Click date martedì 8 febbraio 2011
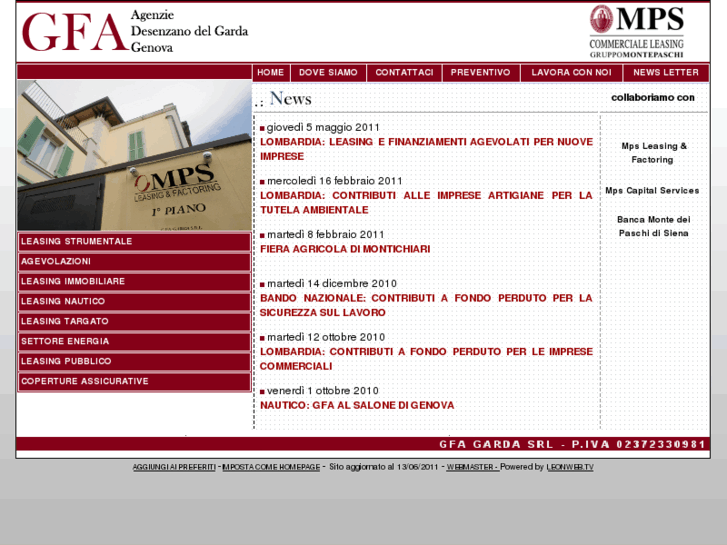Viewport: 727px width, 545px height. click(x=325, y=235)
